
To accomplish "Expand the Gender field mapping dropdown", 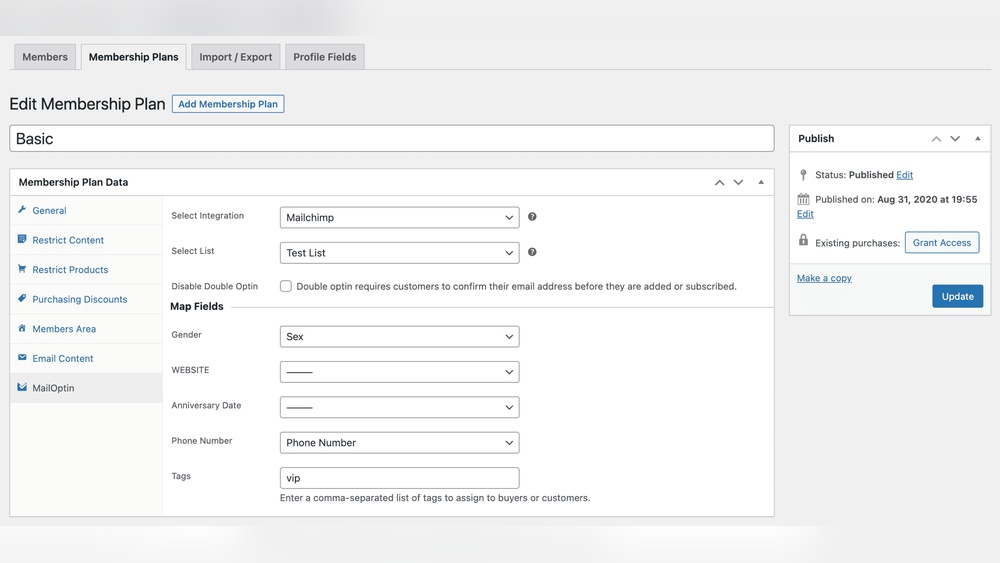I will (x=399, y=337).
